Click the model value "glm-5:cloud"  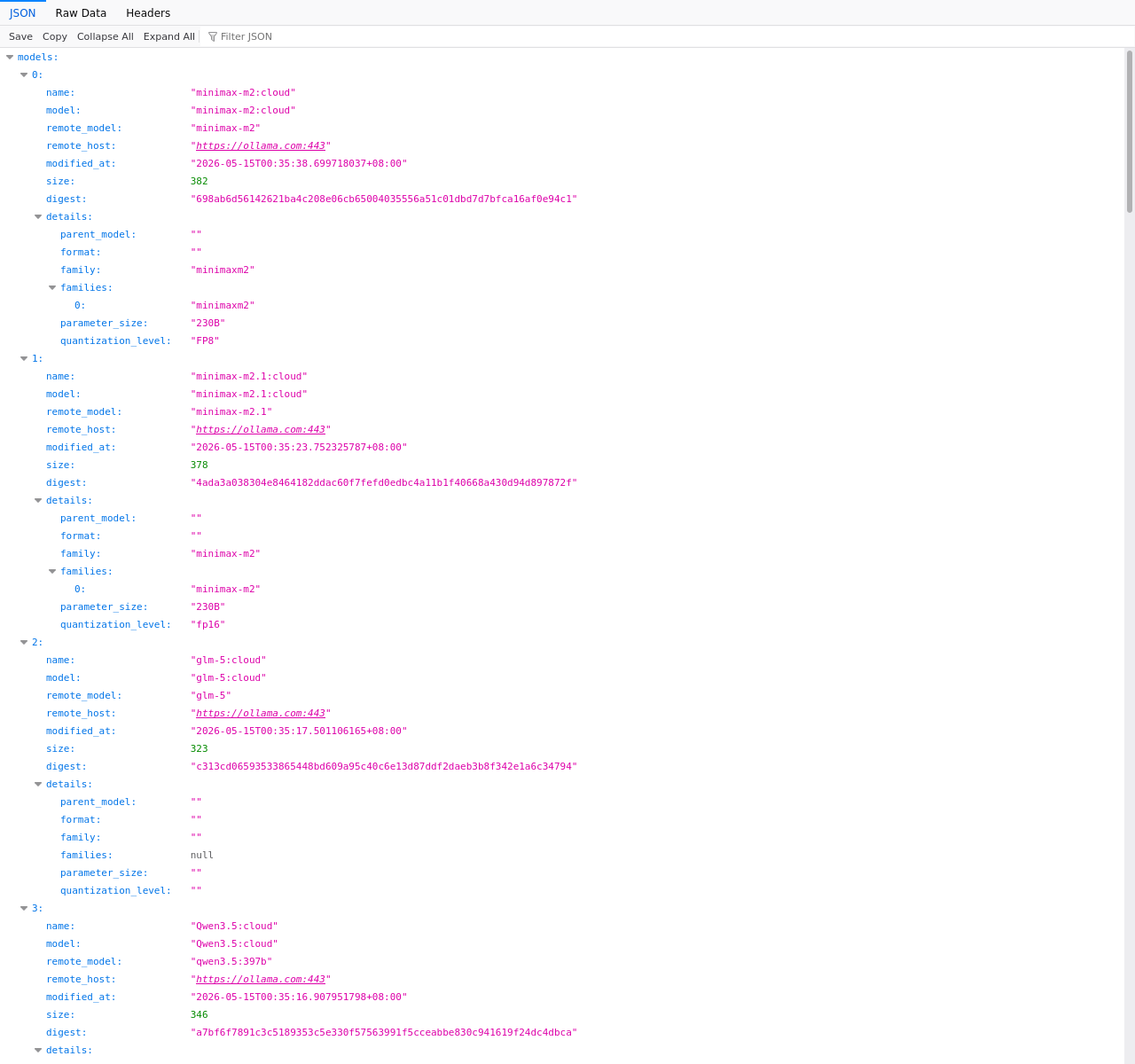(229, 677)
